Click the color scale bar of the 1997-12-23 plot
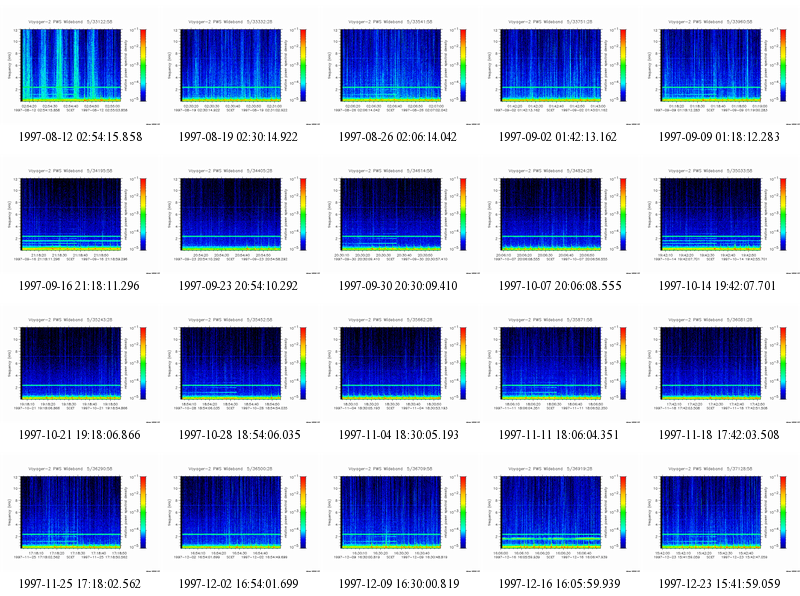Viewport: 800px width, 596px height. pos(783,512)
